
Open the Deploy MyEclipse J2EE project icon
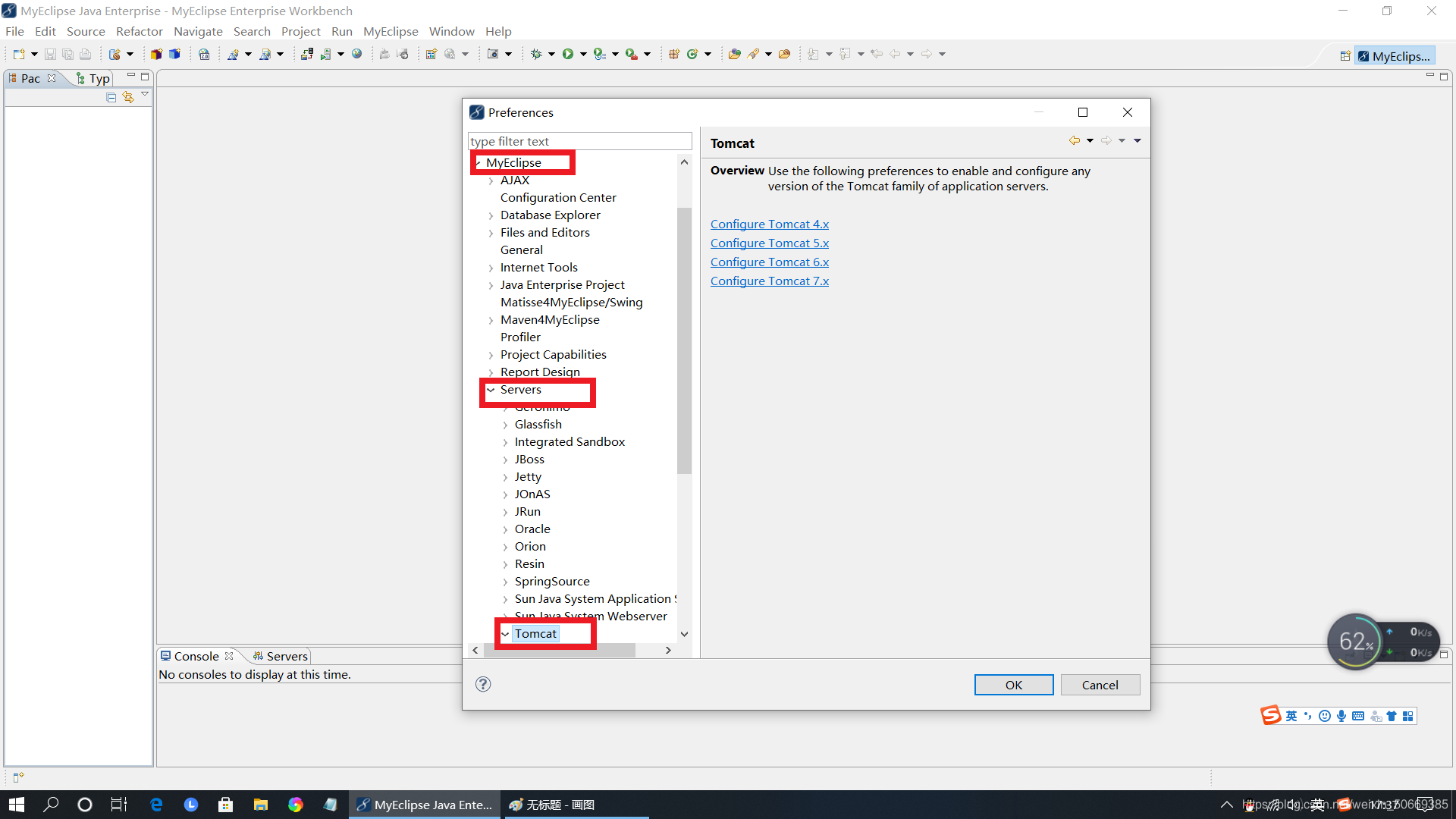click(306, 54)
